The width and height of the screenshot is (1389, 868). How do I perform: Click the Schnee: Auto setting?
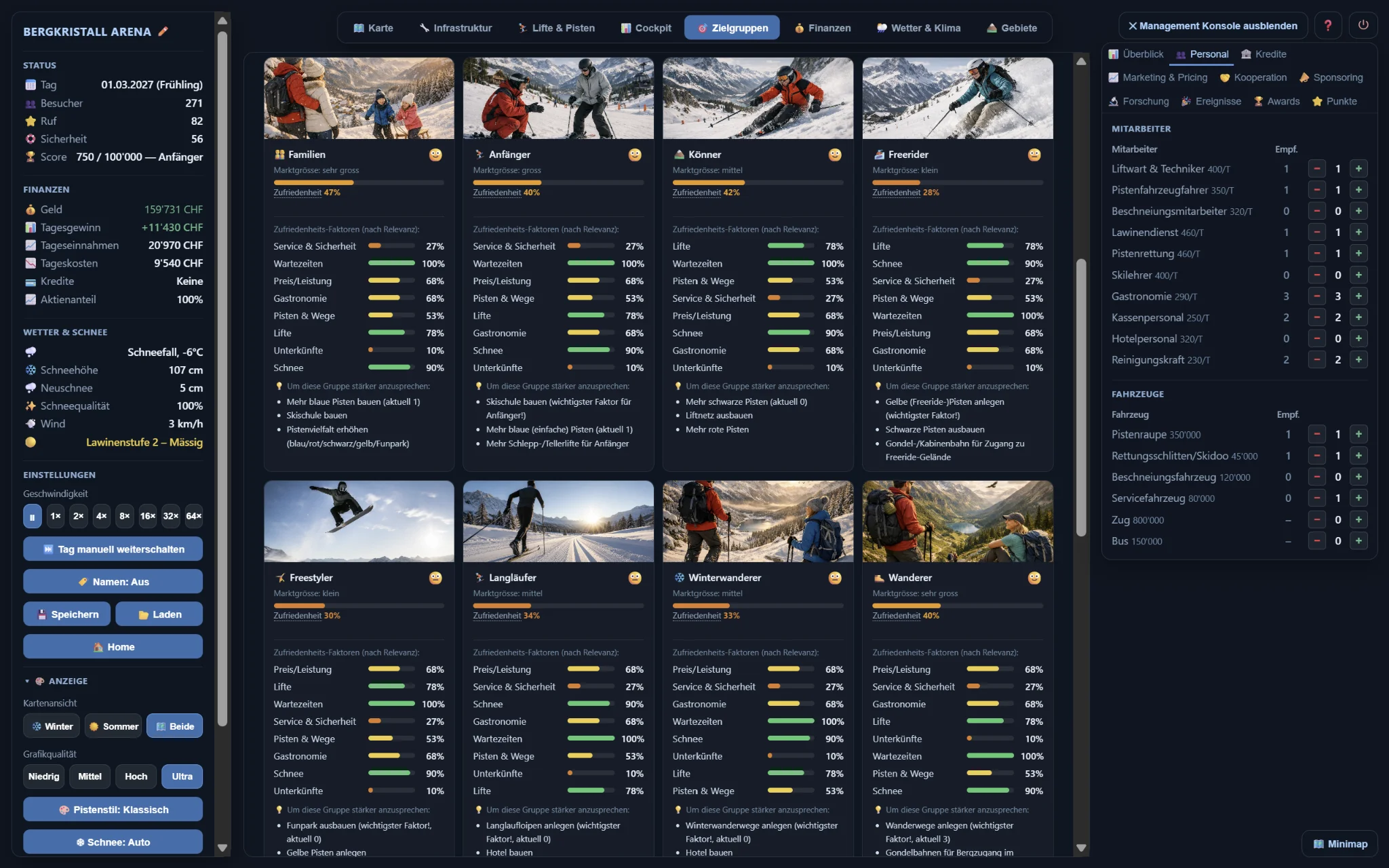[113, 842]
